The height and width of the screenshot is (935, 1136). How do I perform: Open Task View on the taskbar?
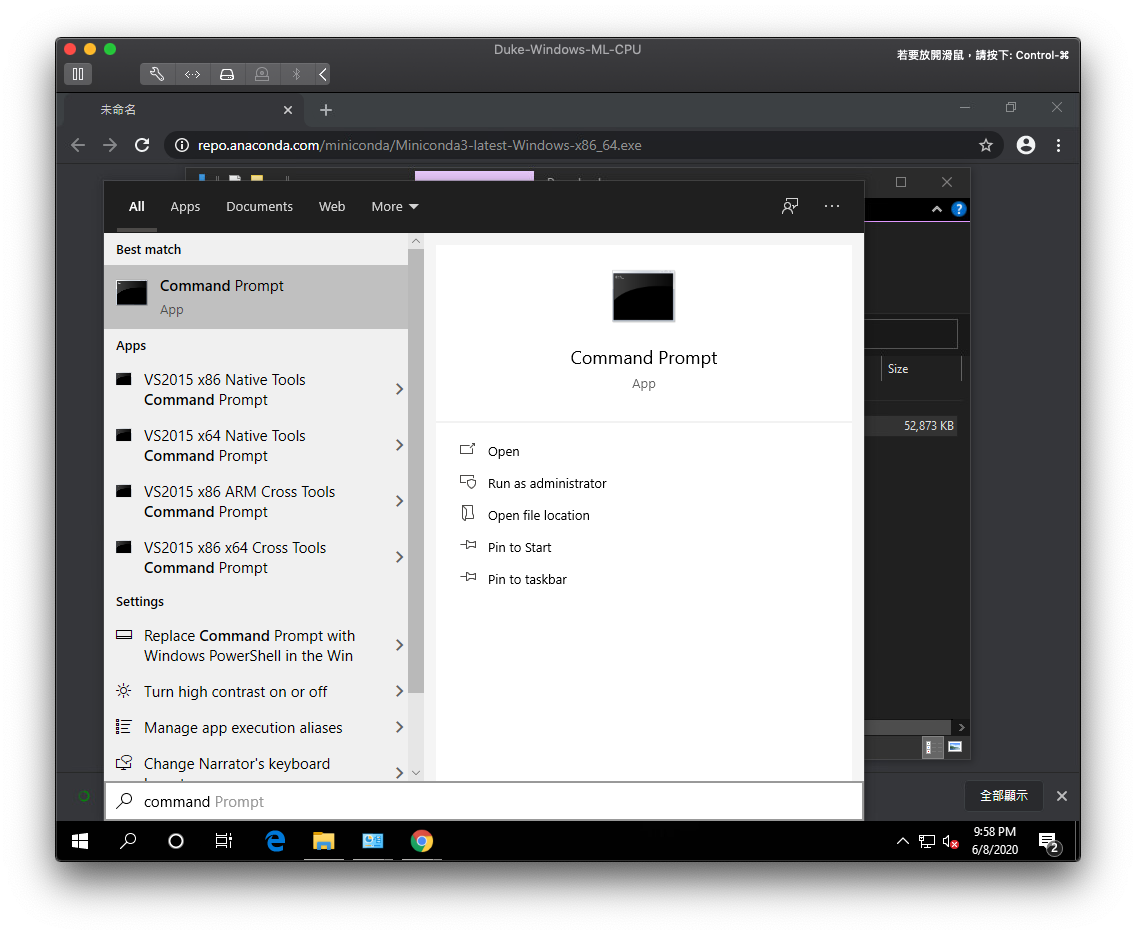coord(224,841)
